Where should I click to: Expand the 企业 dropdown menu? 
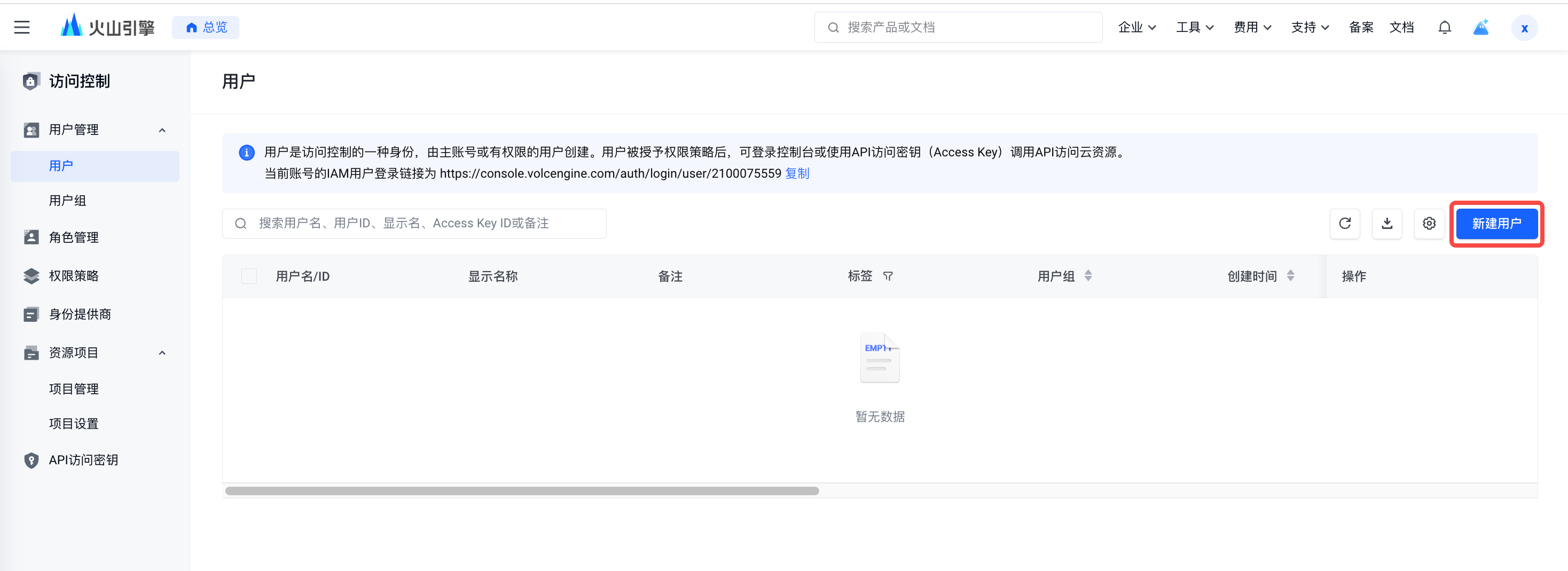[x=1136, y=27]
